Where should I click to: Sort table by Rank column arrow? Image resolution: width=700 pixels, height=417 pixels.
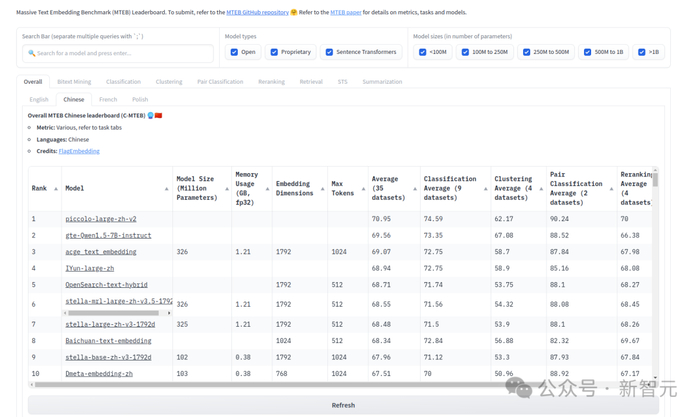point(56,189)
